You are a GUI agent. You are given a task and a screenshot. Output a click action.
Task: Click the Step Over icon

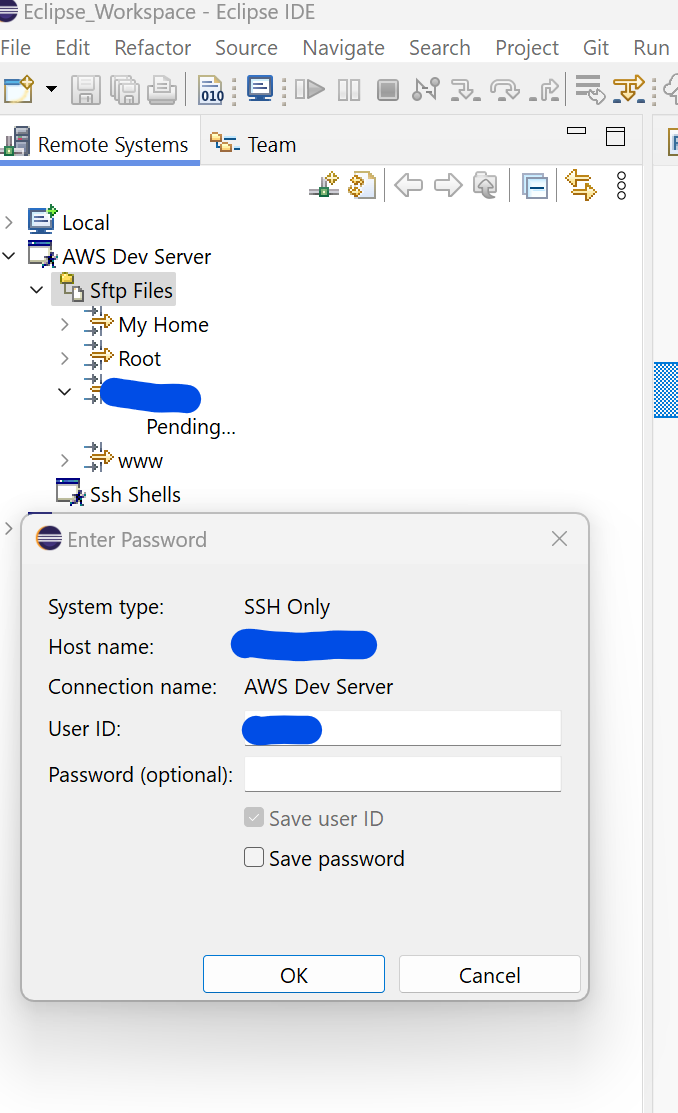pyautogui.click(x=504, y=90)
